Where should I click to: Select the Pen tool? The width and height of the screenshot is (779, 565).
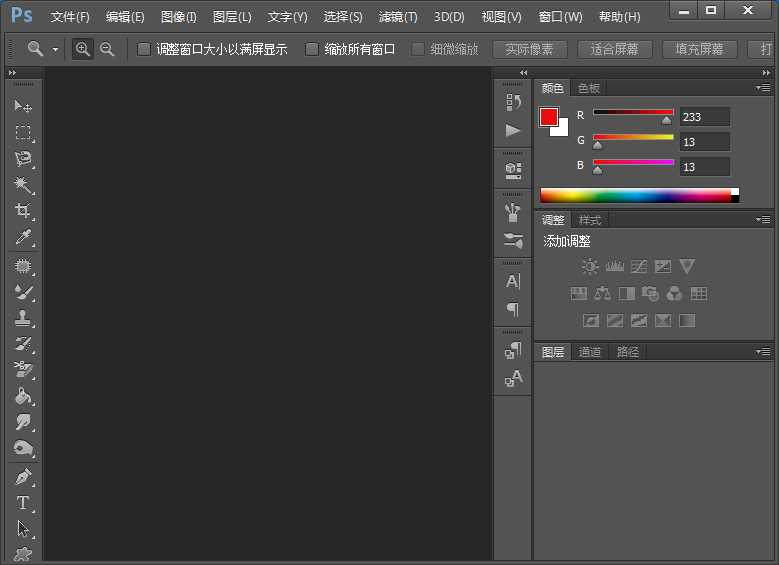click(23, 477)
